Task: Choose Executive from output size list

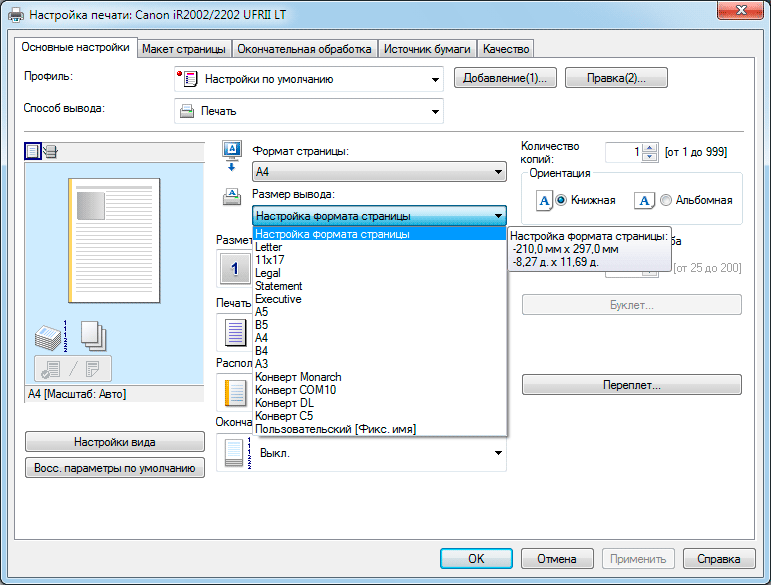Action: point(380,299)
